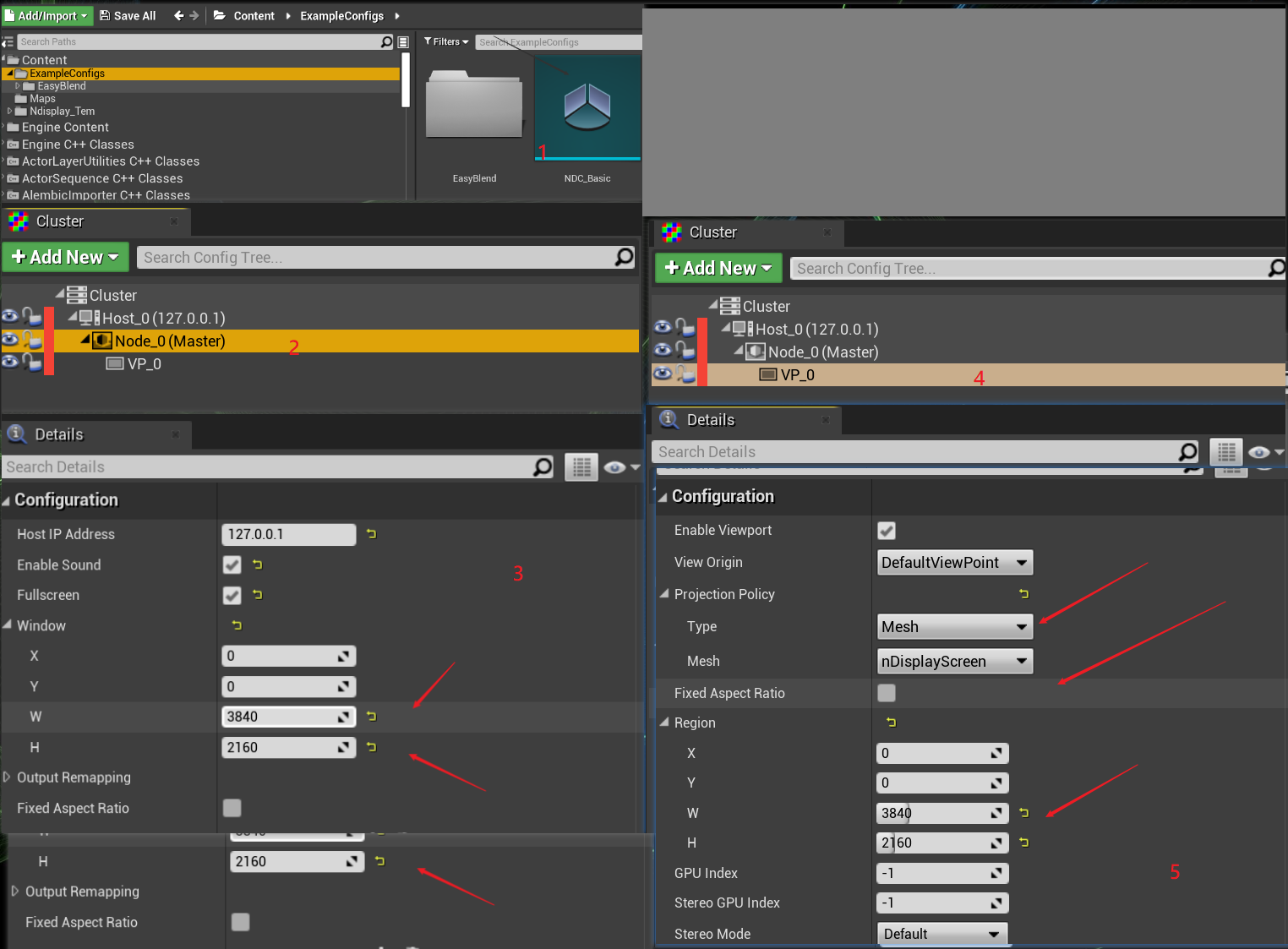Screen dimensions: 1288x949
Task: Click the left Search Config Tree field
Action: (386, 257)
